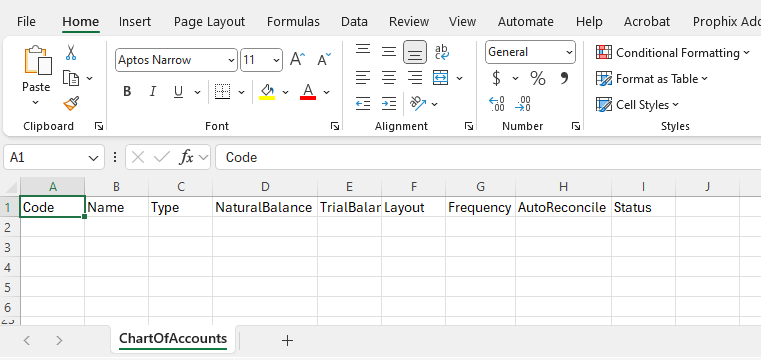Open fill color palette arrow

coord(285,92)
